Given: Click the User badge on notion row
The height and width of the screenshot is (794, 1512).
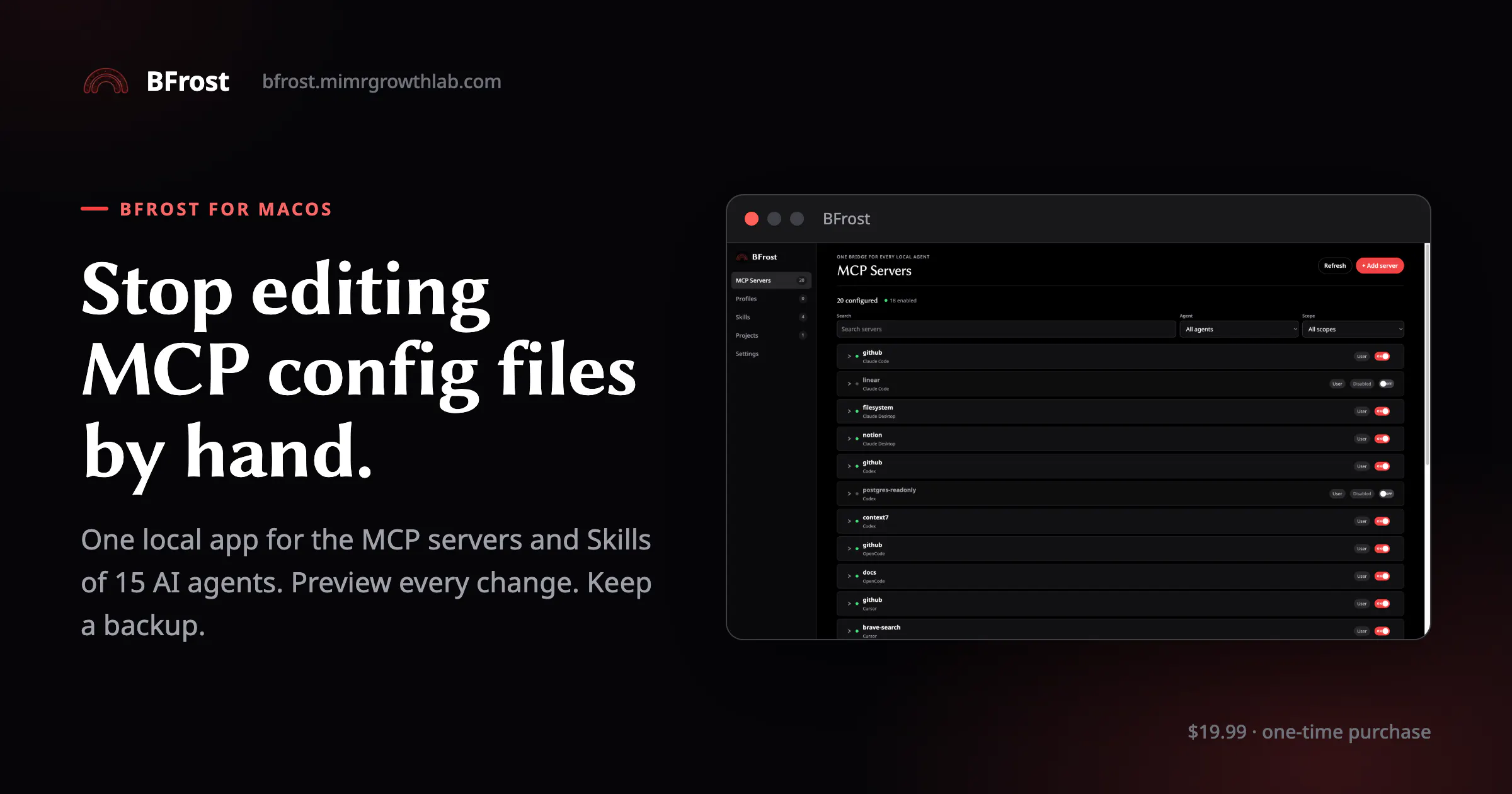Looking at the screenshot, I should (1361, 439).
